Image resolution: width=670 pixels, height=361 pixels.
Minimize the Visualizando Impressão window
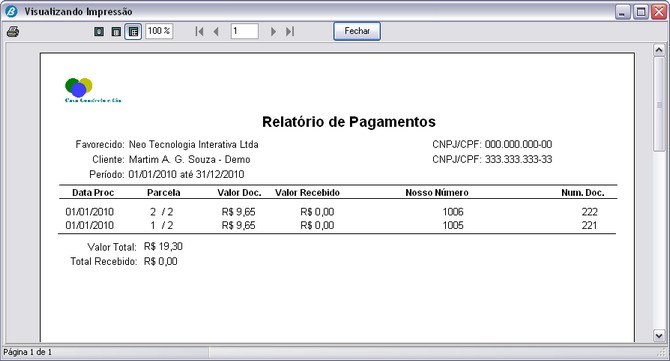click(623, 12)
